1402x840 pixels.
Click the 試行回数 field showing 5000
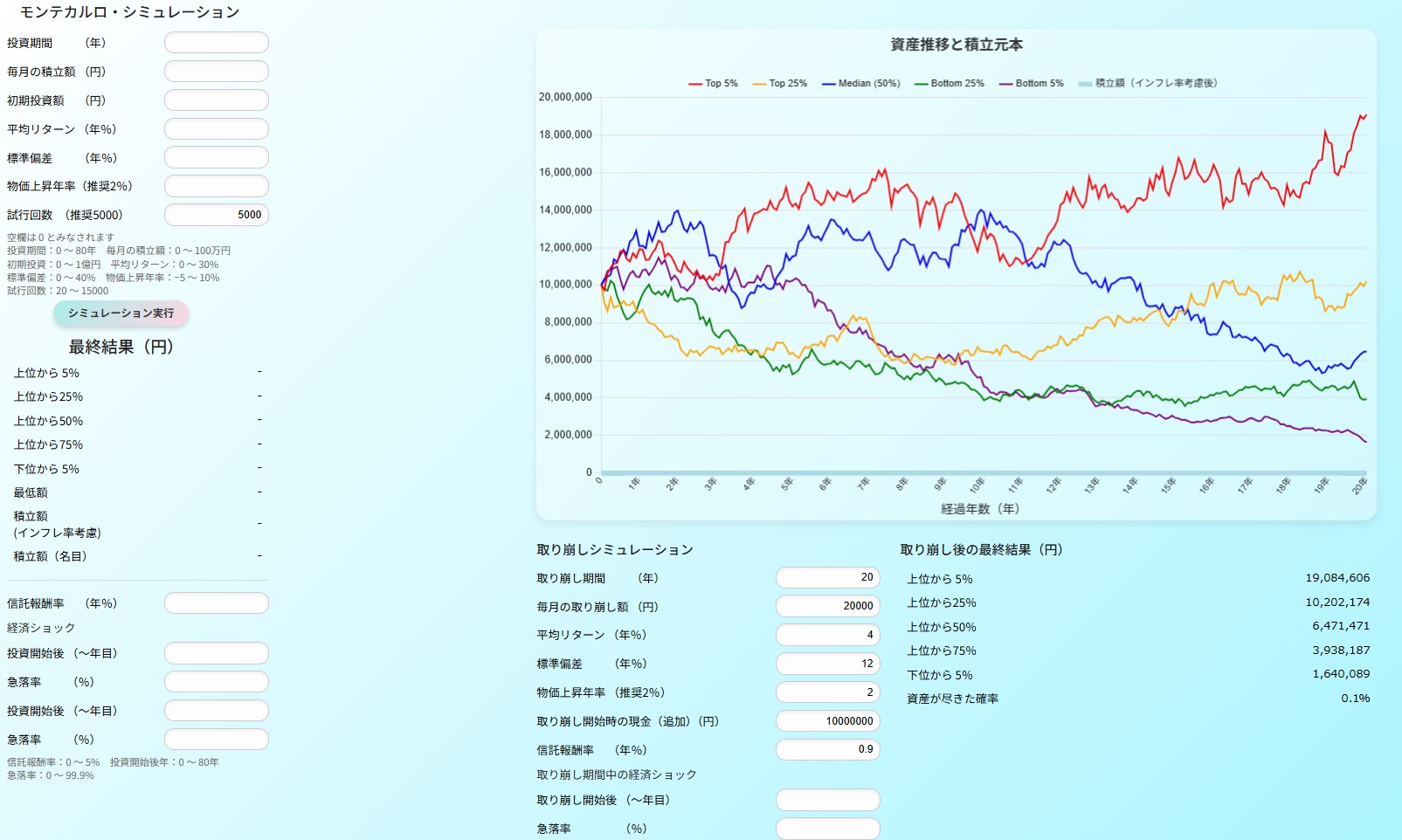click(216, 215)
